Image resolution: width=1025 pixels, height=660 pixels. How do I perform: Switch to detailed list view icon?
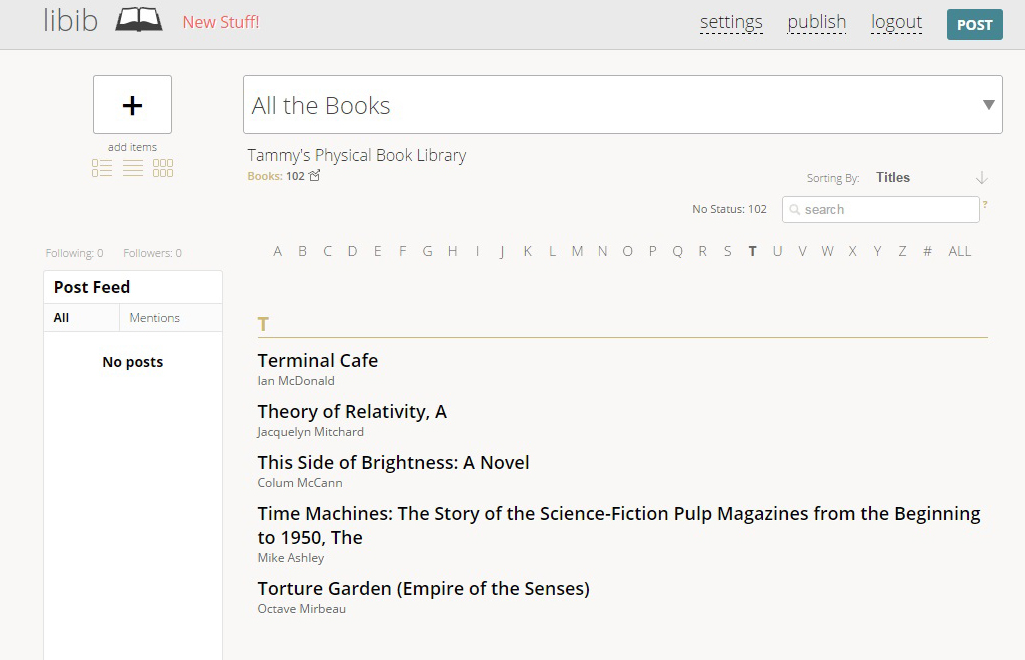pos(102,168)
